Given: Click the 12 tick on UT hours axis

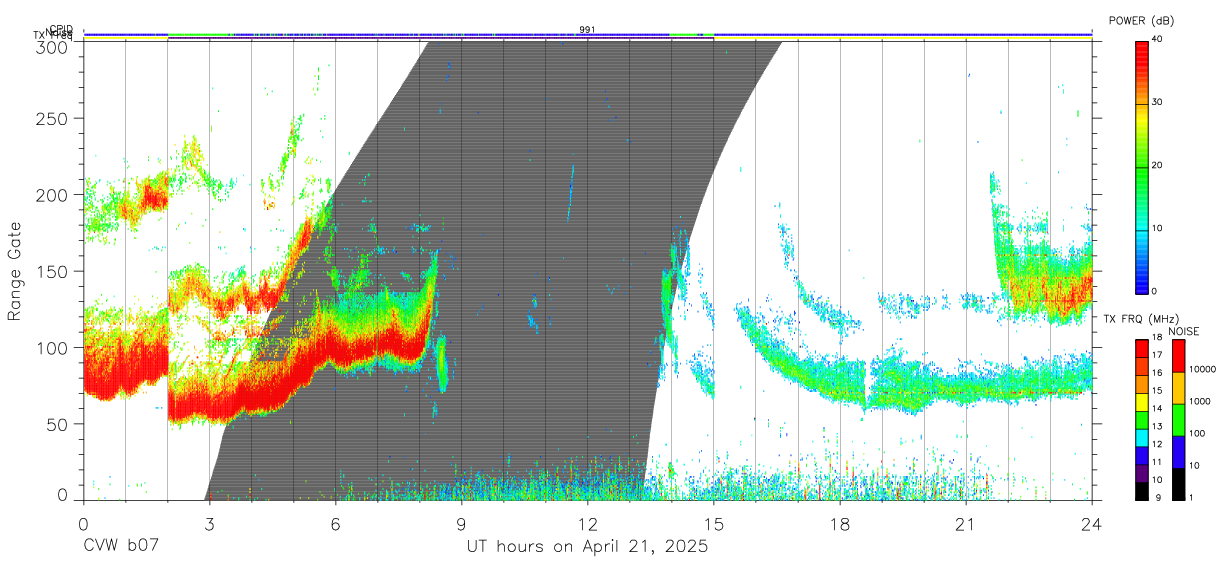Looking at the screenshot, I should (587, 523).
